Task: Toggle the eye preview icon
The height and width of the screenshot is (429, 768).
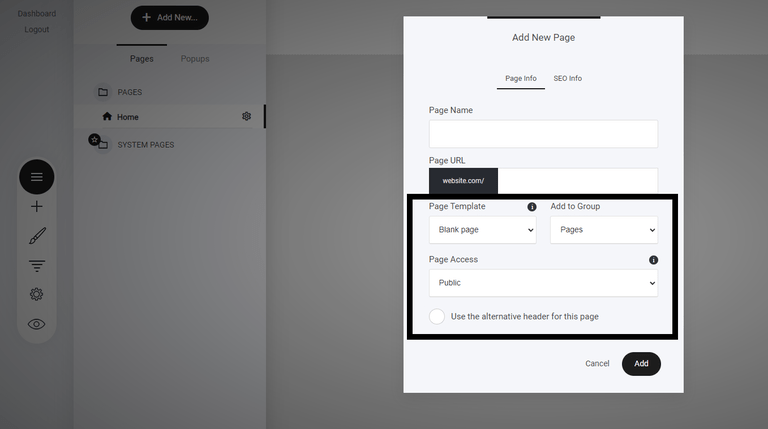Action: point(37,324)
